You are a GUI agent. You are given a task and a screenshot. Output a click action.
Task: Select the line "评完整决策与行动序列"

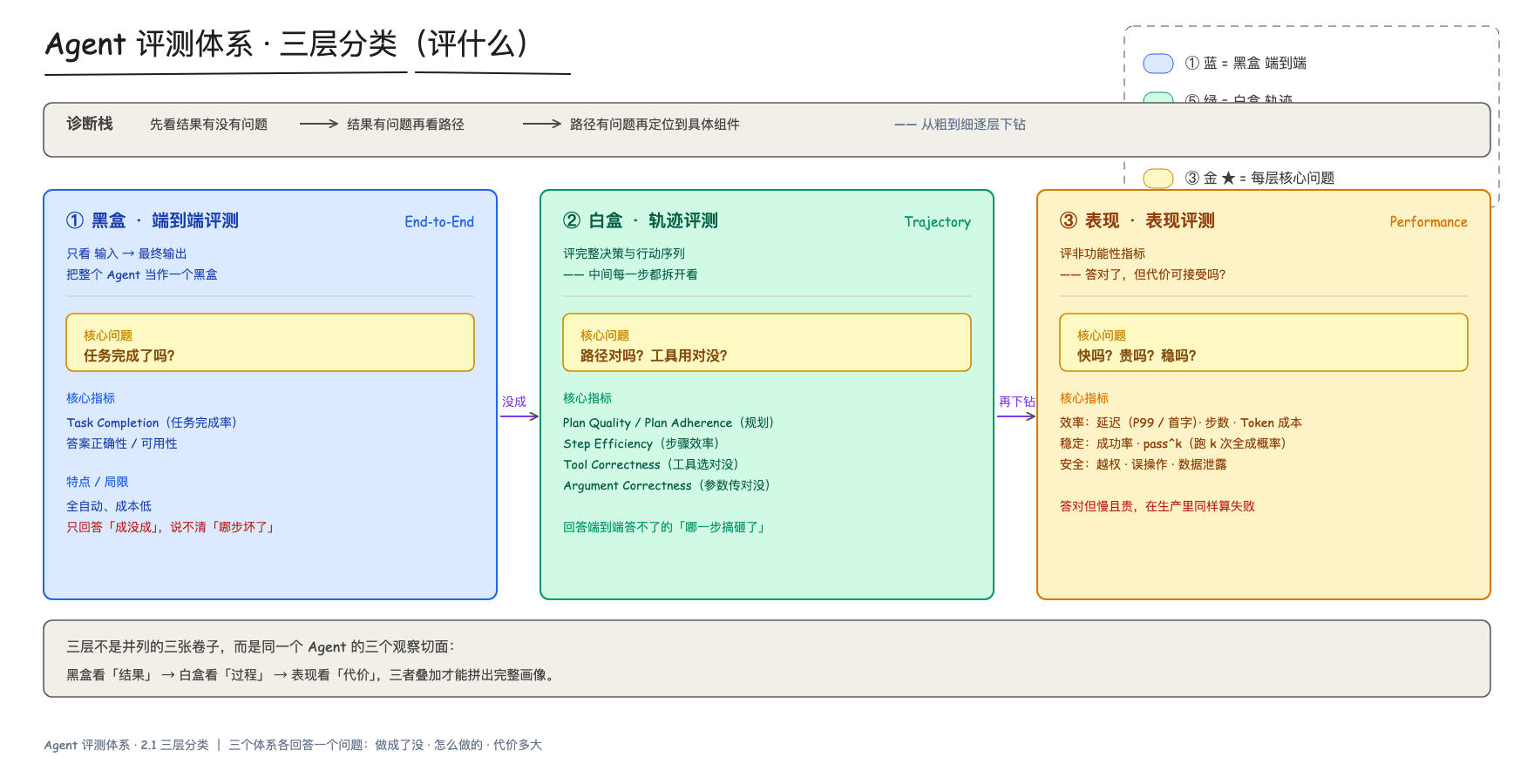pyautogui.click(x=624, y=253)
